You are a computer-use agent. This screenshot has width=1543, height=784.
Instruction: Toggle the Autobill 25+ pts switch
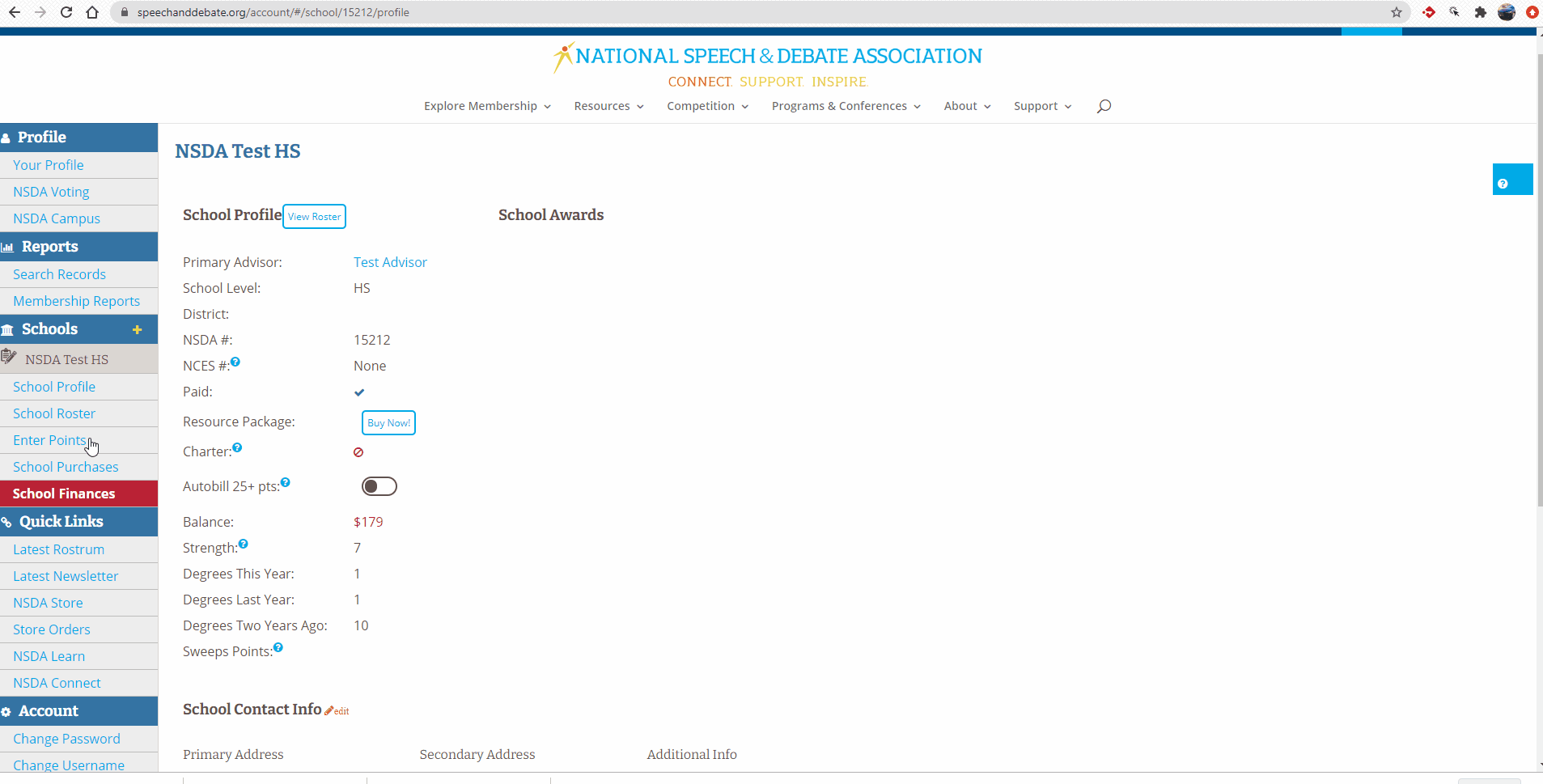coord(379,486)
